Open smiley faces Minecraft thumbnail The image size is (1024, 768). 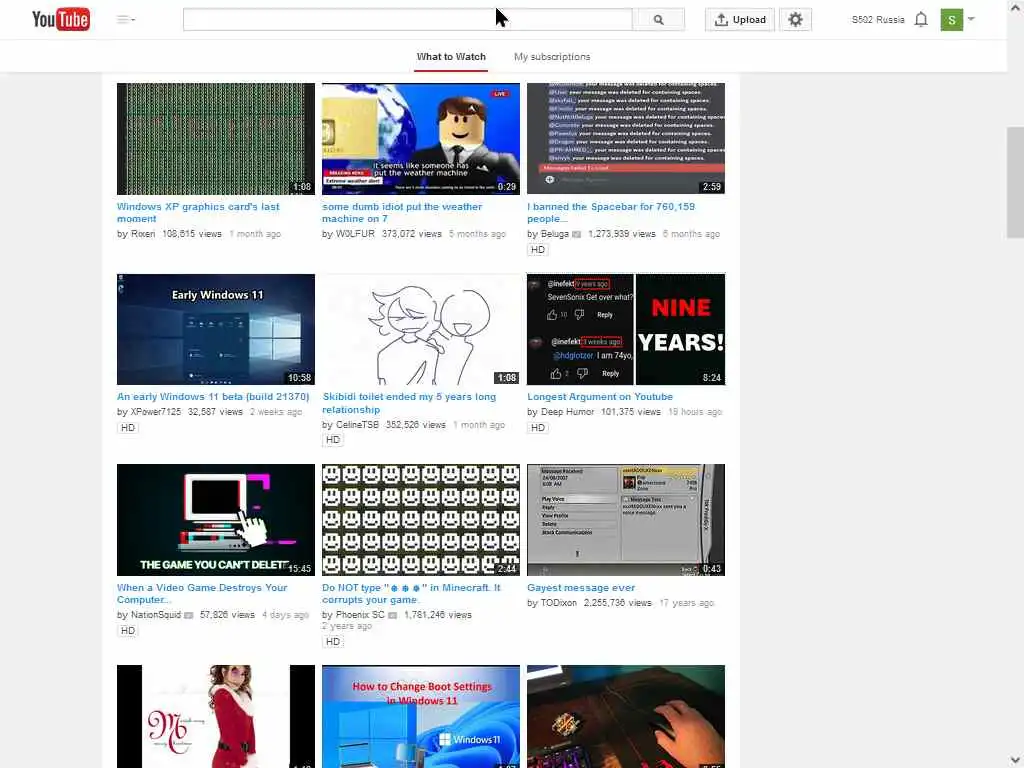pyautogui.click(x=421, y=520)
